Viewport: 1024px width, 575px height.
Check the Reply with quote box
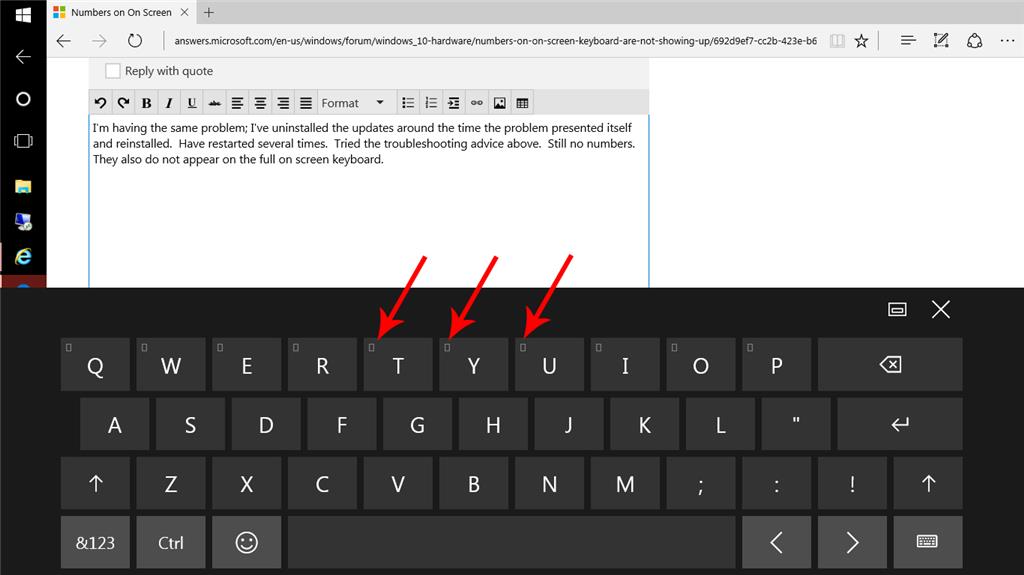pyautogui.click(x=113, y=71)
